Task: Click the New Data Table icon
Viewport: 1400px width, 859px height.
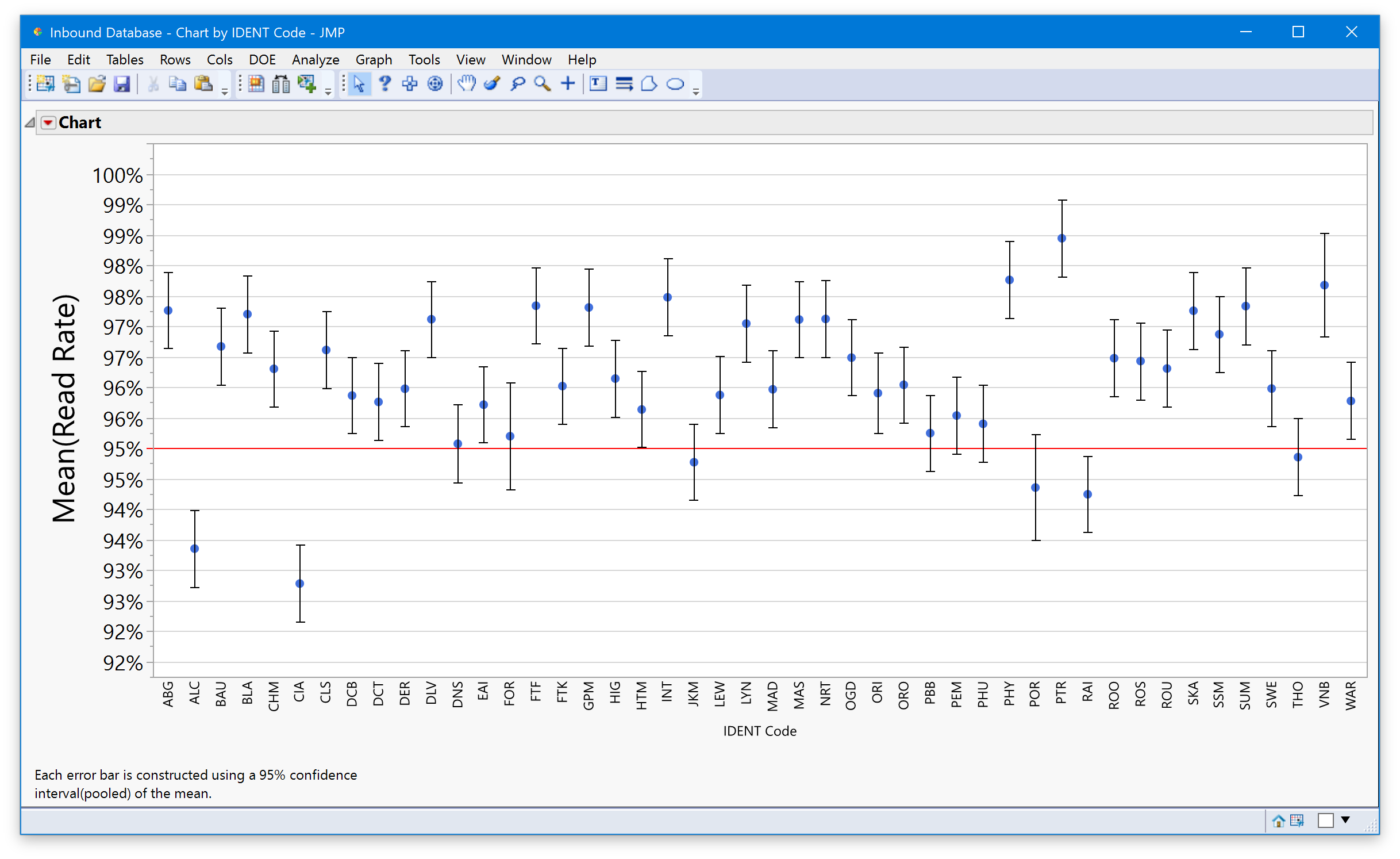Action: (45, 84)
